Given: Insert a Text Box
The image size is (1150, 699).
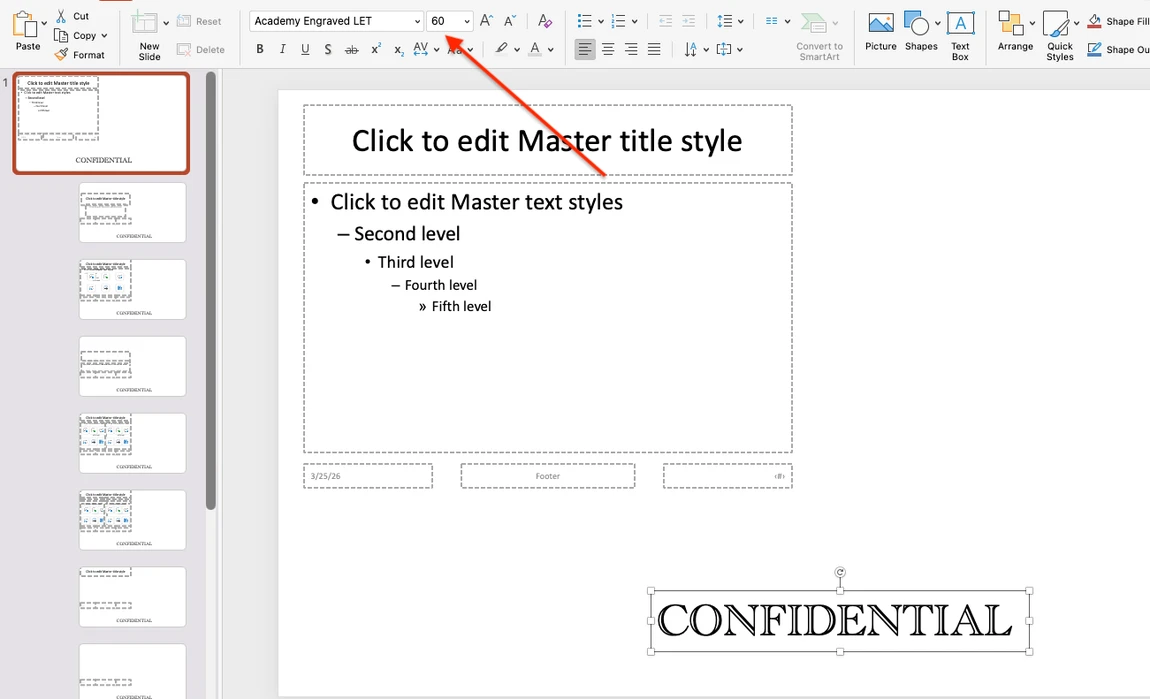Looking at the screenshot, I should tap(960, 30).
